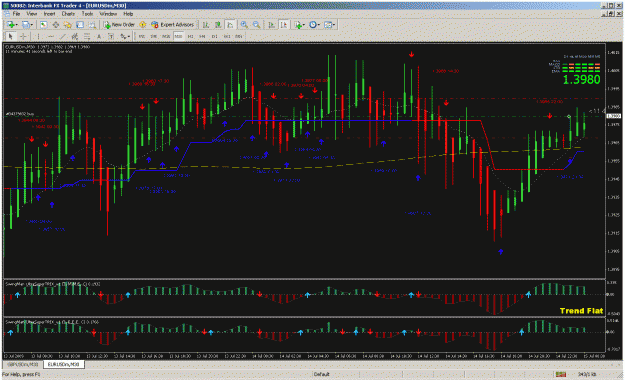Open the Indicators list icon

(x=298, y=25)
